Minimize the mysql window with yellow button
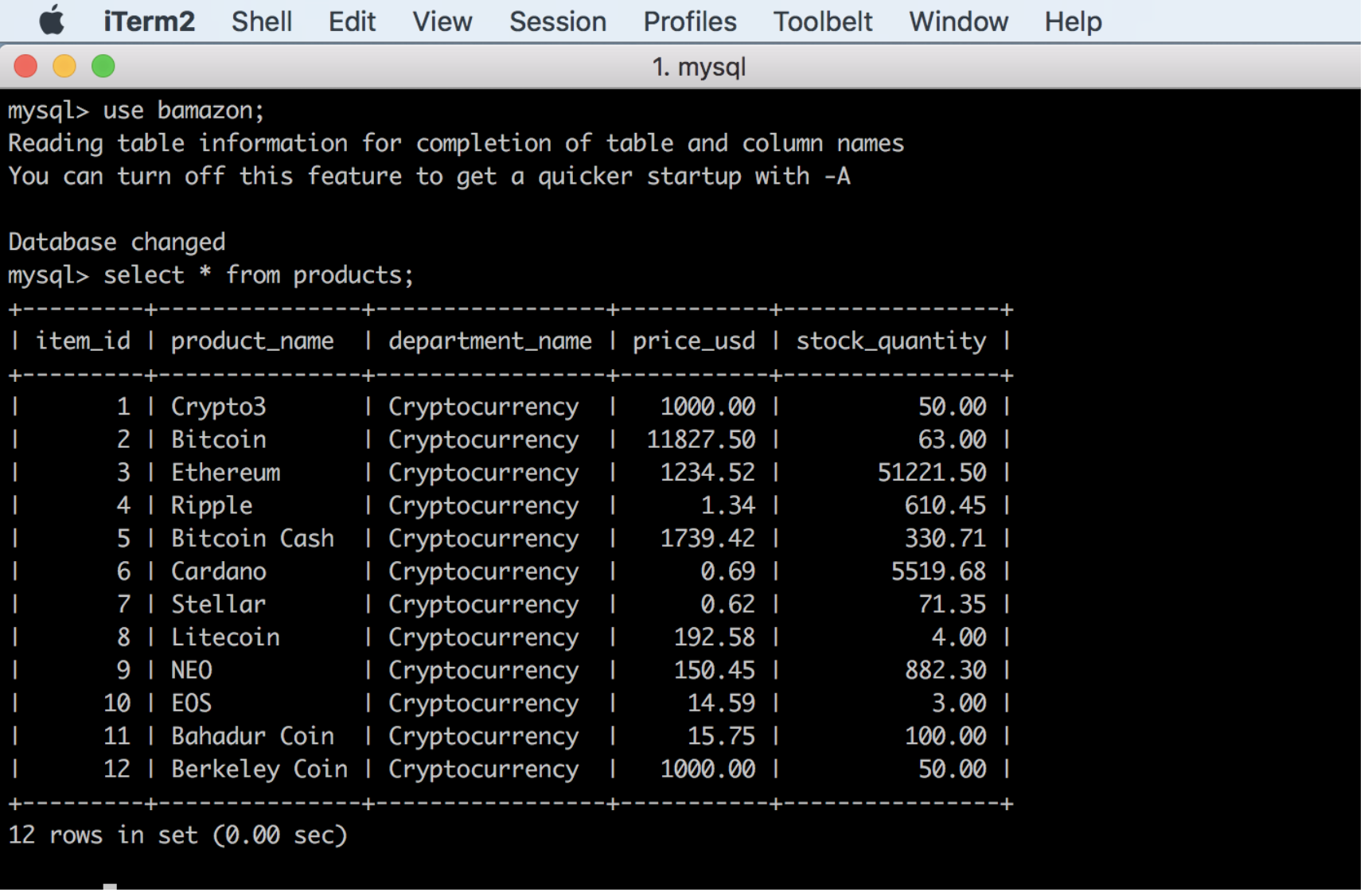Image resolution: width=1364 pixels, height=896 pixels. 64,66
